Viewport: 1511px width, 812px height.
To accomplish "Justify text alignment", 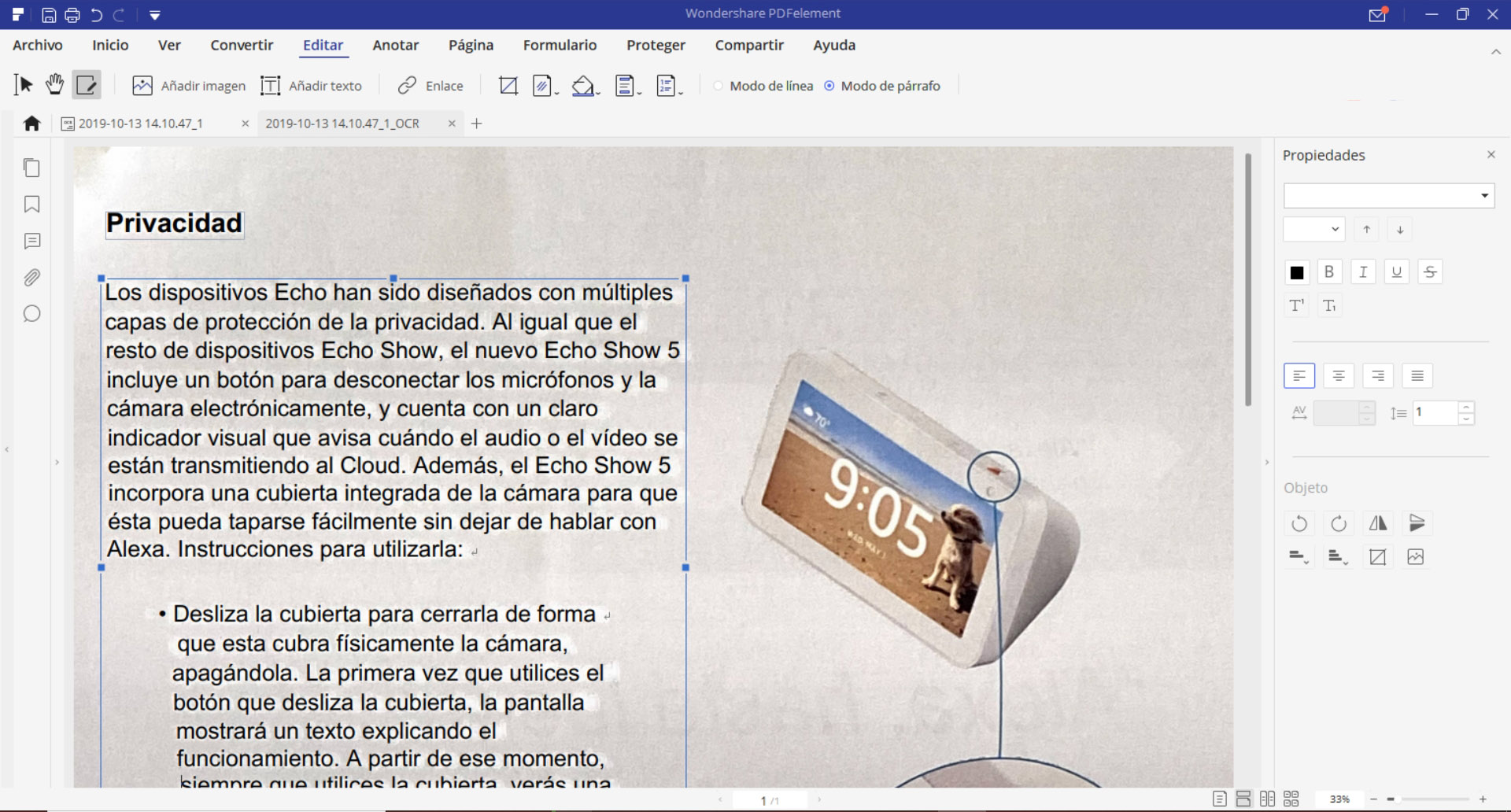I will pyautogui.click(x=1417, y=376).
